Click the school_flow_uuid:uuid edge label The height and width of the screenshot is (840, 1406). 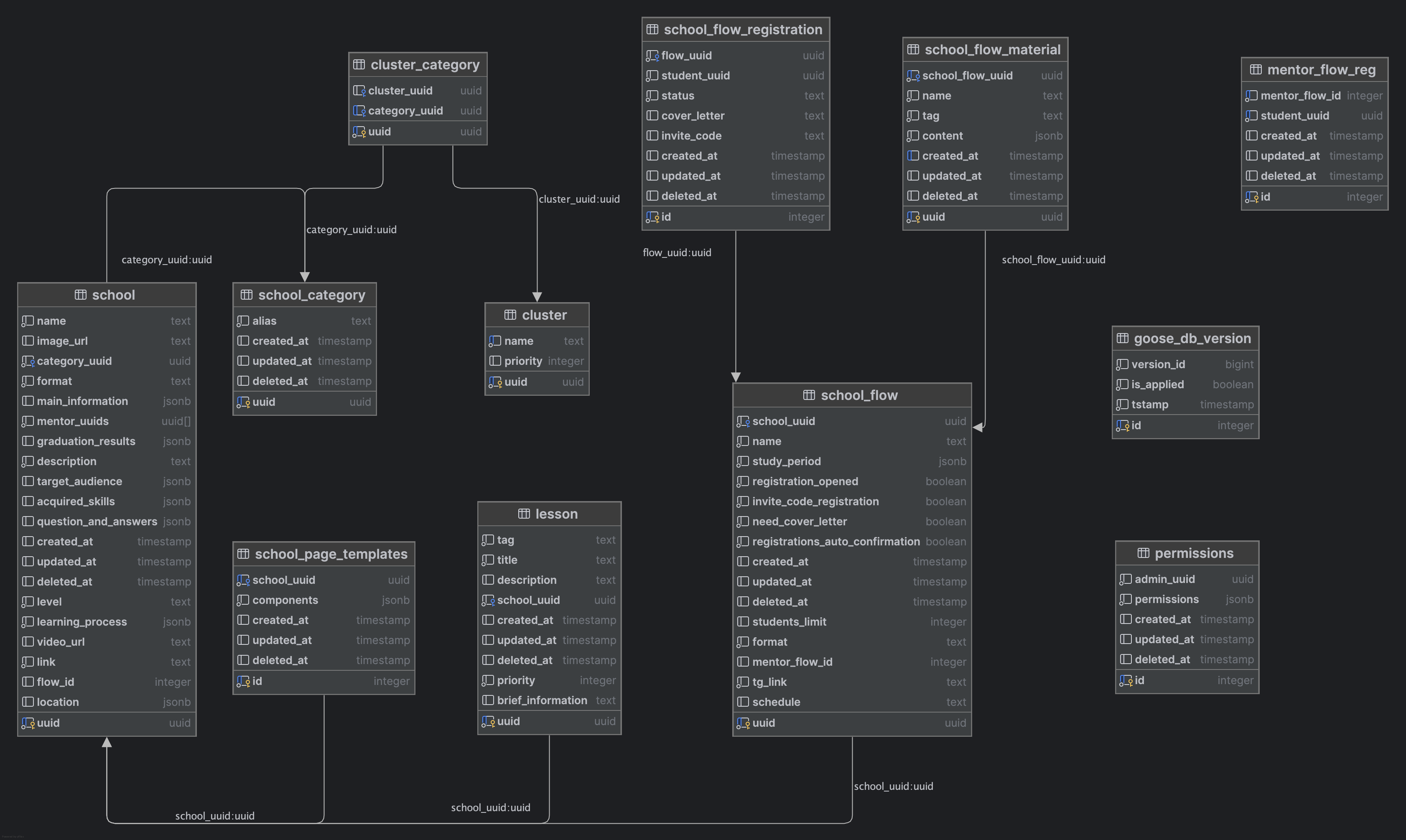(x=1053, y=260)
